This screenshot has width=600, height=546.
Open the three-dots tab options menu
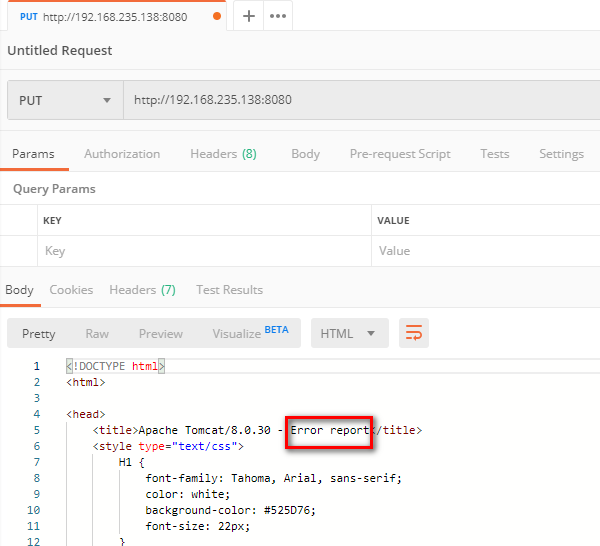[x=278, y=16]
